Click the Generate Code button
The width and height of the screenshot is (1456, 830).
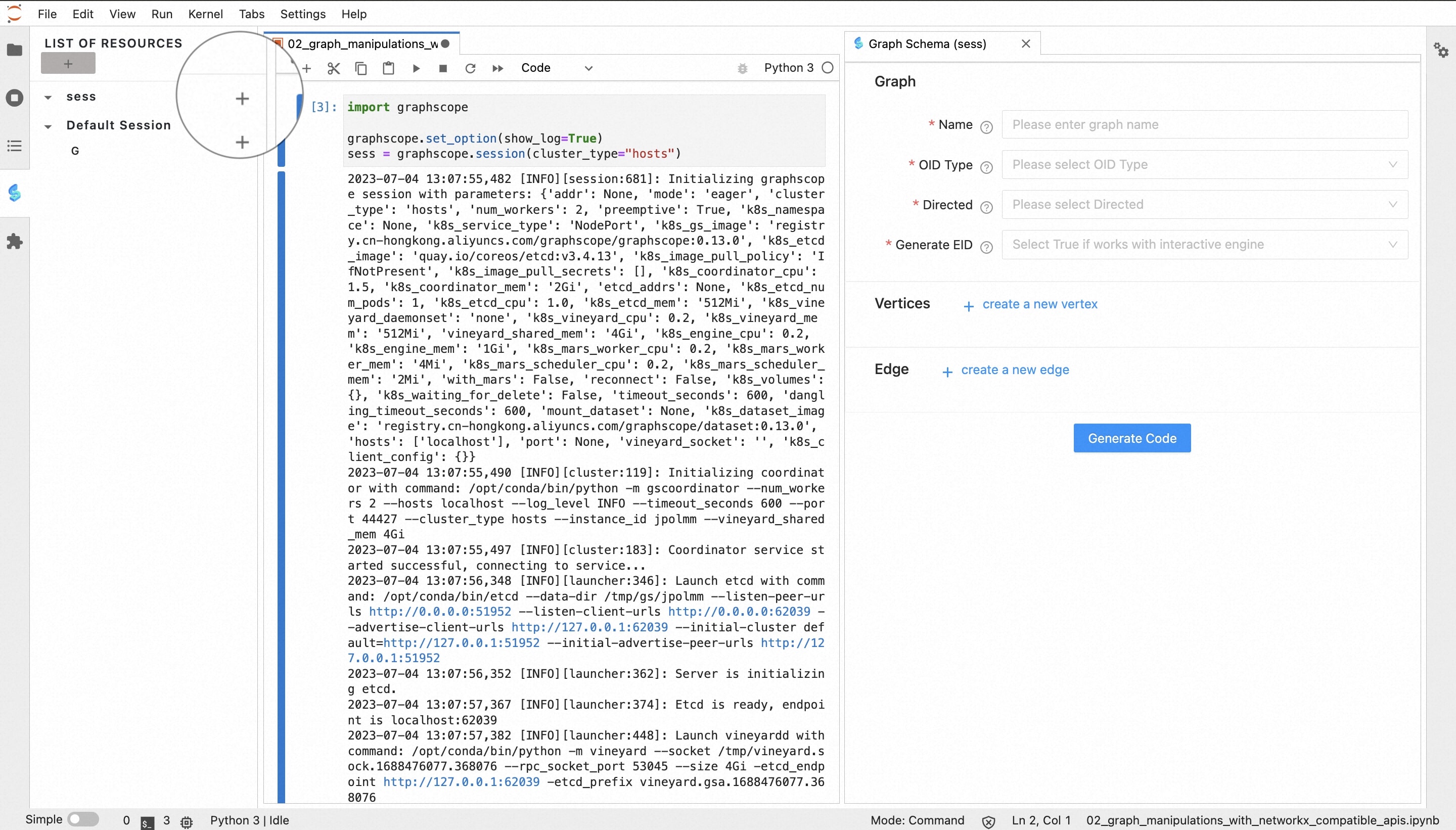click(x=1131, y=438)
